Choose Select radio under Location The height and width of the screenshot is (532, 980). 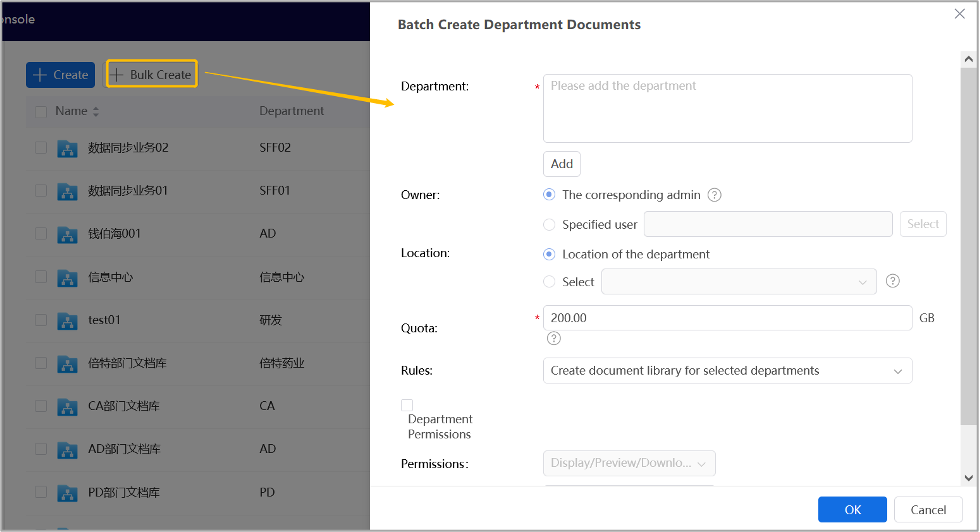549,282
